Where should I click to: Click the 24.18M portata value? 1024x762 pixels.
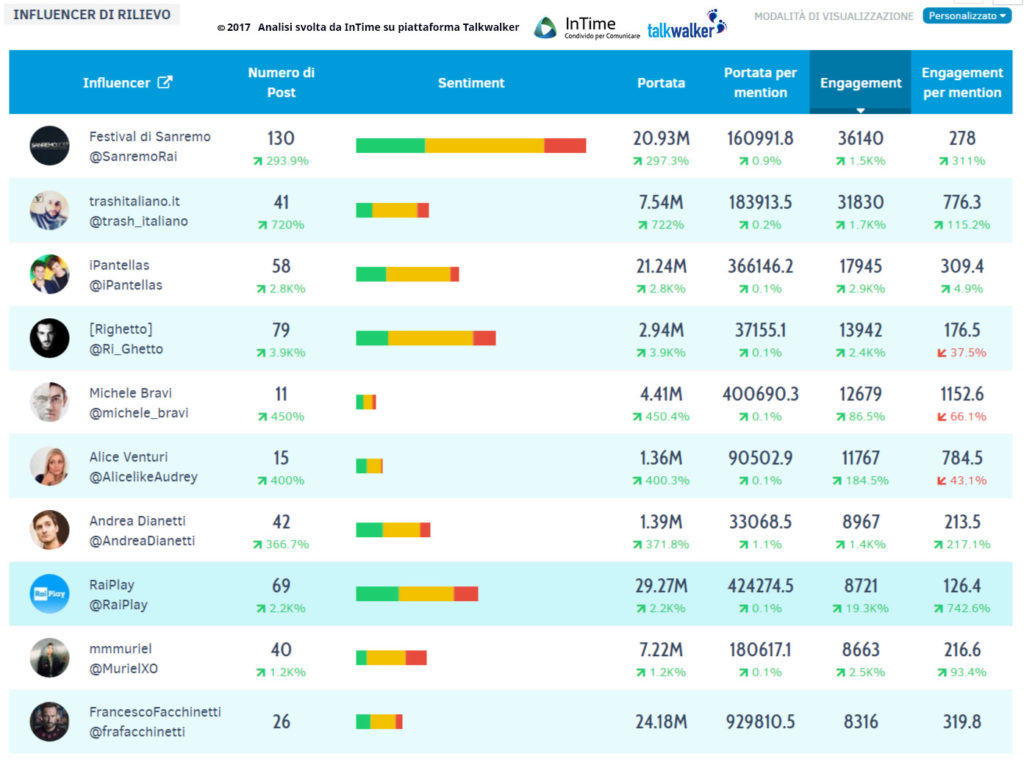click(x=661, y=722)
